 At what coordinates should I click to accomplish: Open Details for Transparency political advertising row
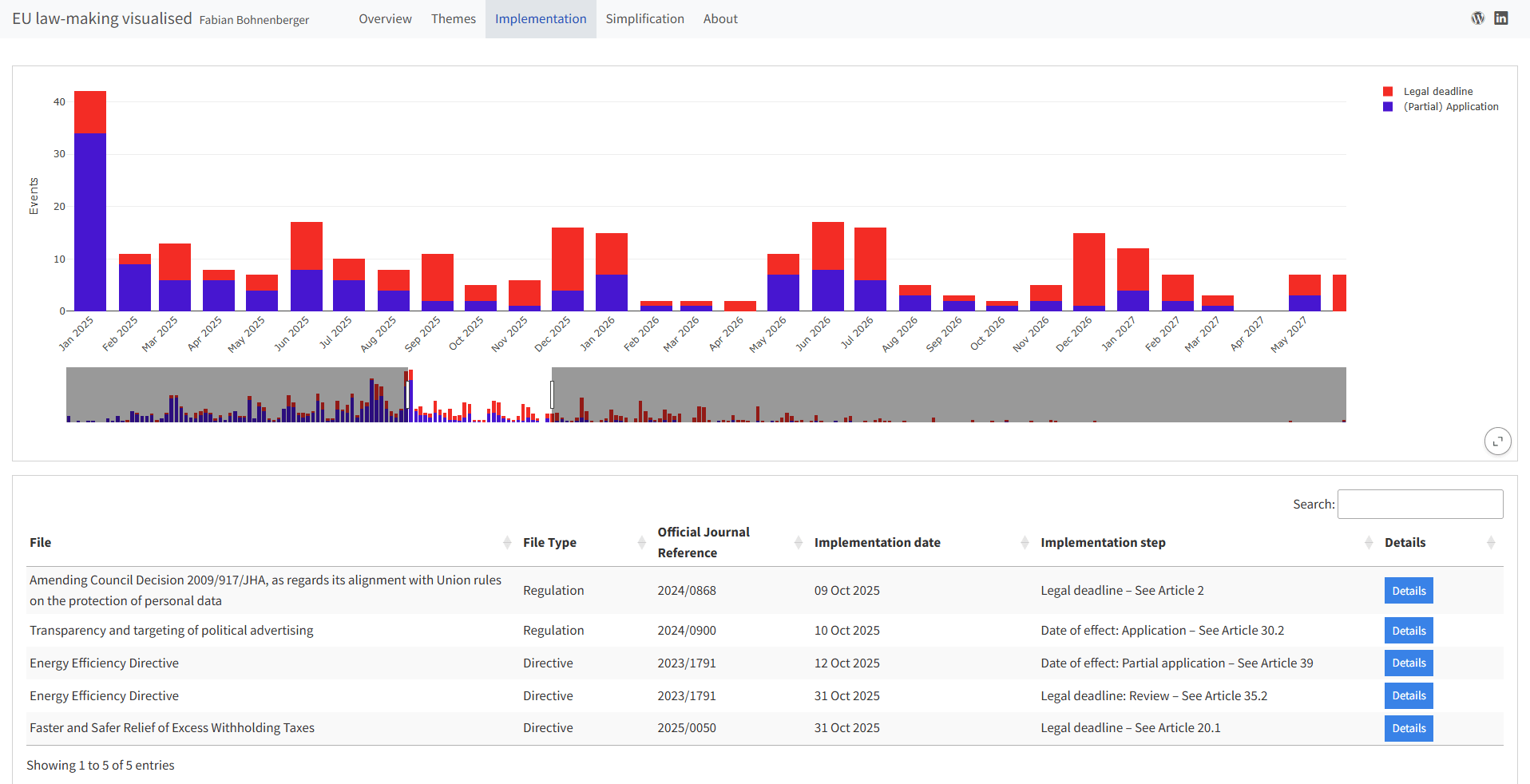pos(1408,631)
